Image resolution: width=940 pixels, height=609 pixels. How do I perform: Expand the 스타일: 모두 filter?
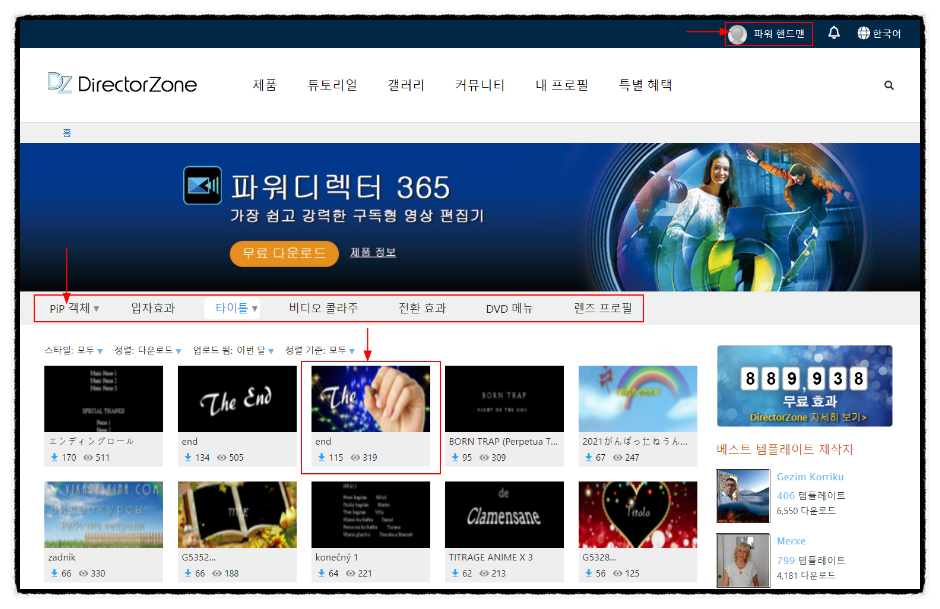[74, 350]
